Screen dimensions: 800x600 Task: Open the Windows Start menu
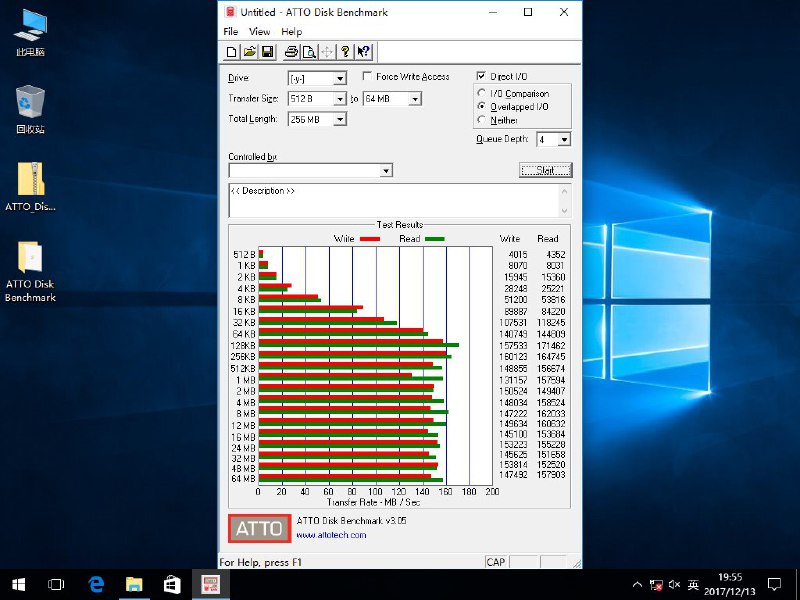(x=19, y=584)
